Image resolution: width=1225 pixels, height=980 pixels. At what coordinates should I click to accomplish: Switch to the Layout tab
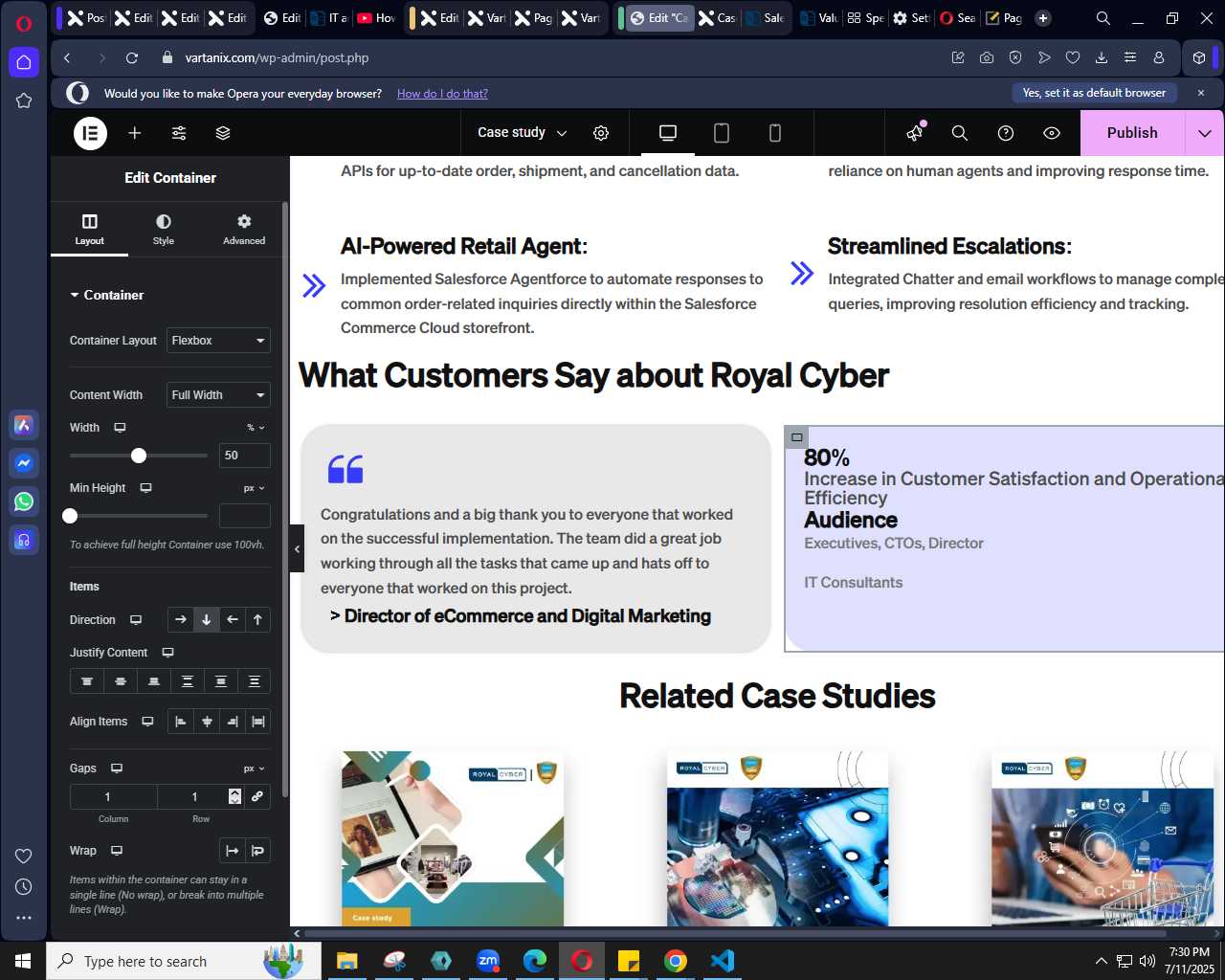tap(90, 230)
